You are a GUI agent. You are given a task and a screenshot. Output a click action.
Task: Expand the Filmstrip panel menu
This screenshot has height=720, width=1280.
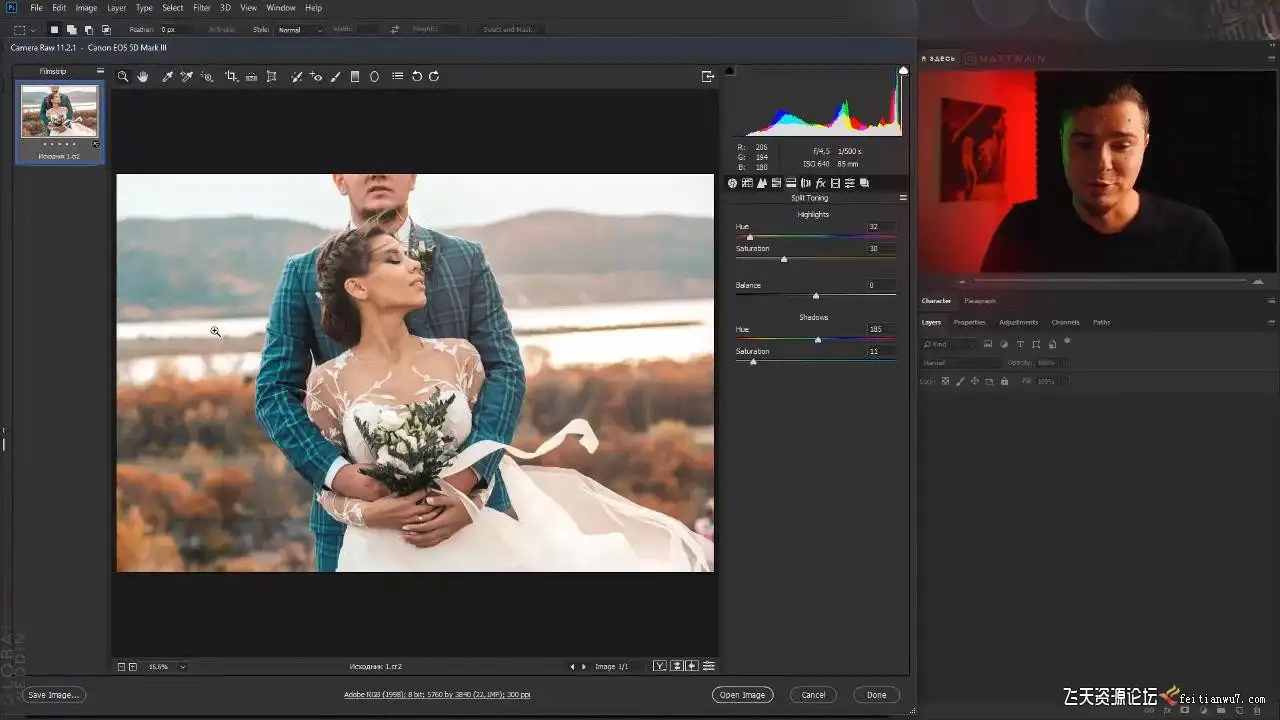click(100, 71)
